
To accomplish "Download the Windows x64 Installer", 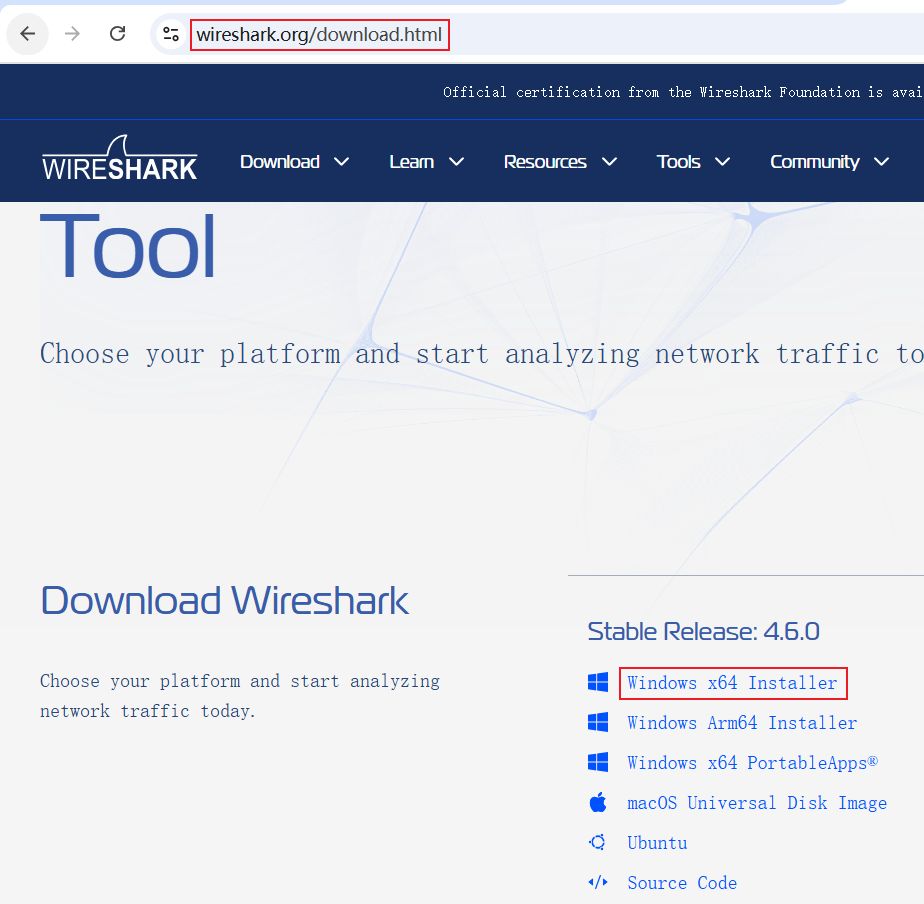I will pyautogui.click(x=732, y=683).
